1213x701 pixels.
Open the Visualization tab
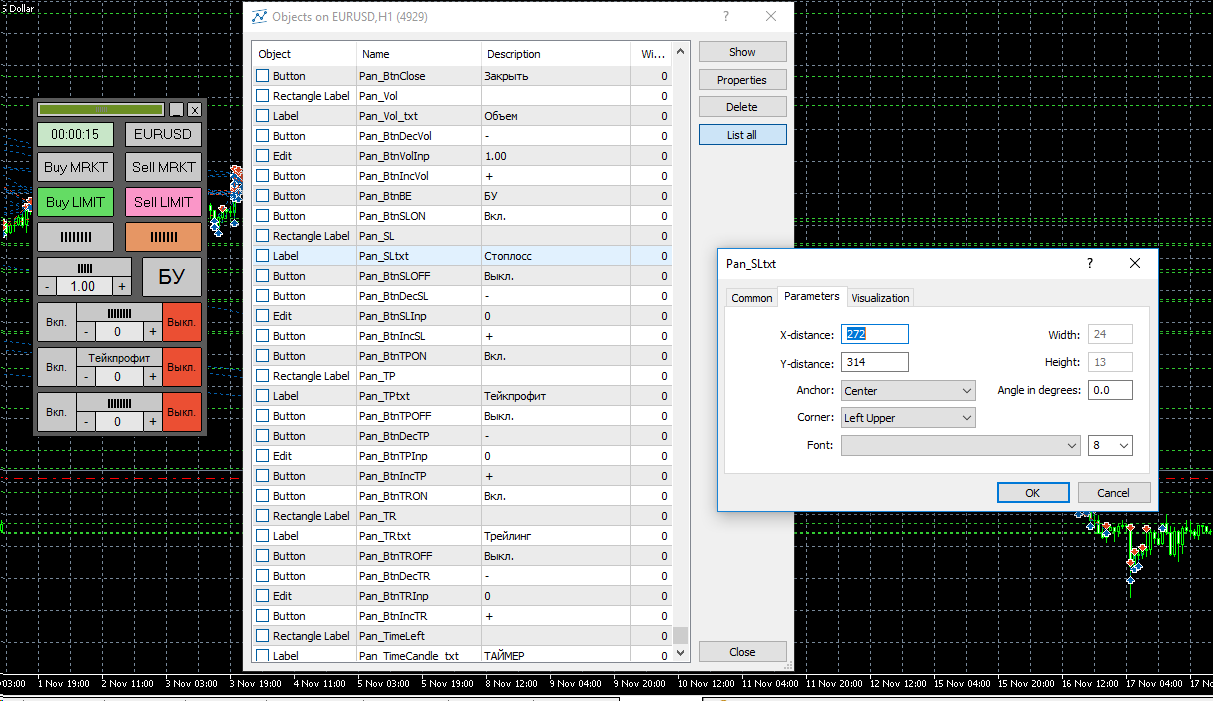click(x=880, y=298)
